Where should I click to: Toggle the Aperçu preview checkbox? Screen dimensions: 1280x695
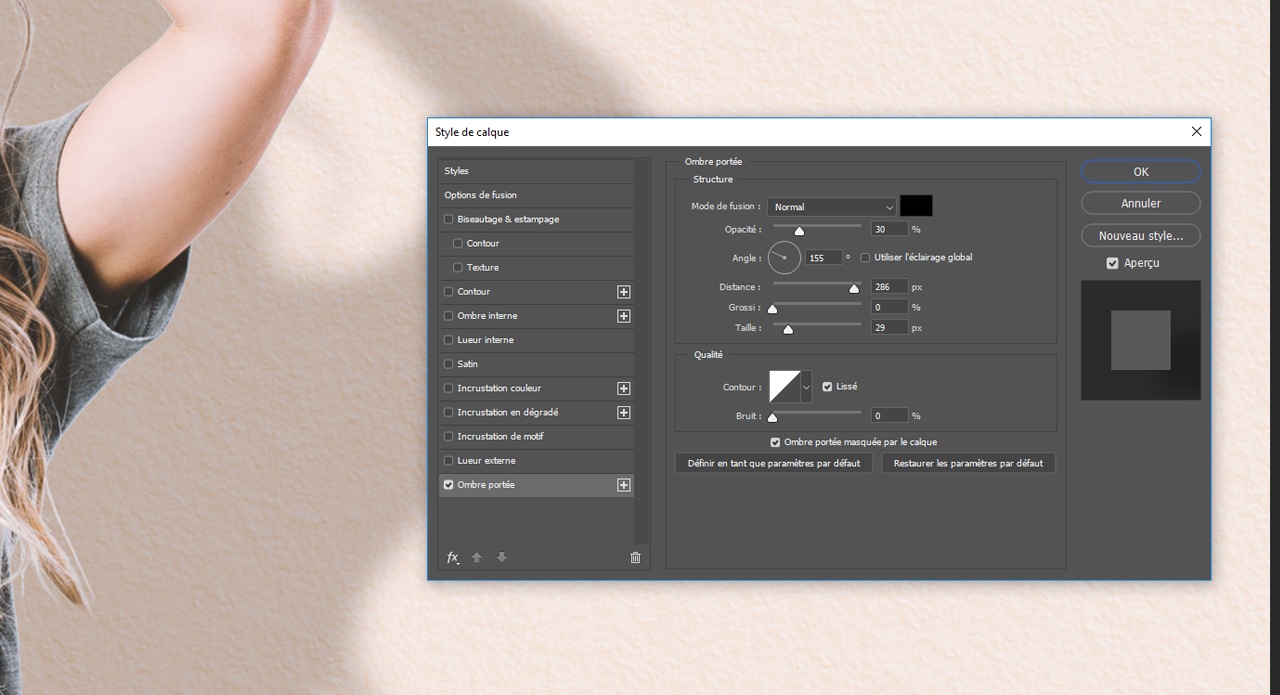[1113, 263]
